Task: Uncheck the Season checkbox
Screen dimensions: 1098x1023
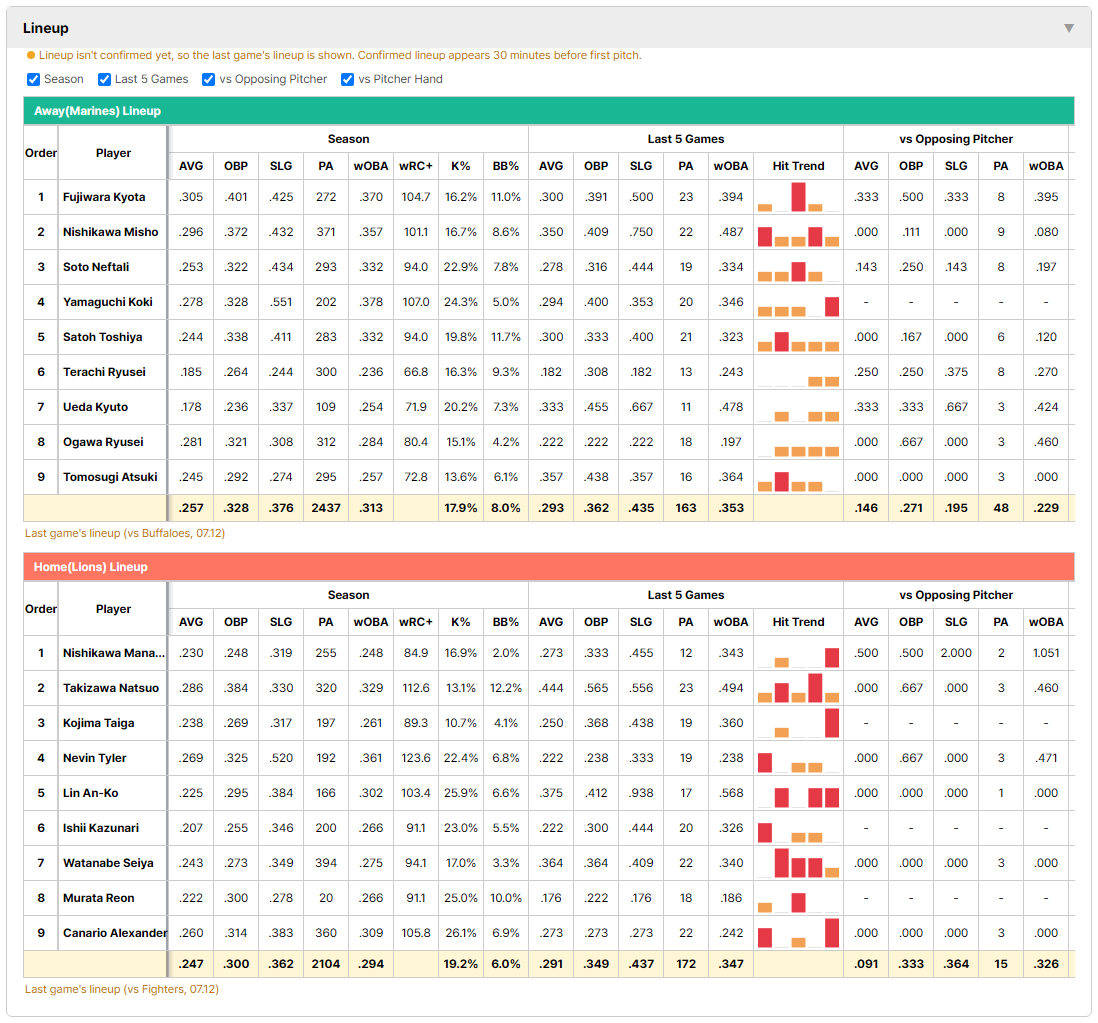Action: pos(33,79)
